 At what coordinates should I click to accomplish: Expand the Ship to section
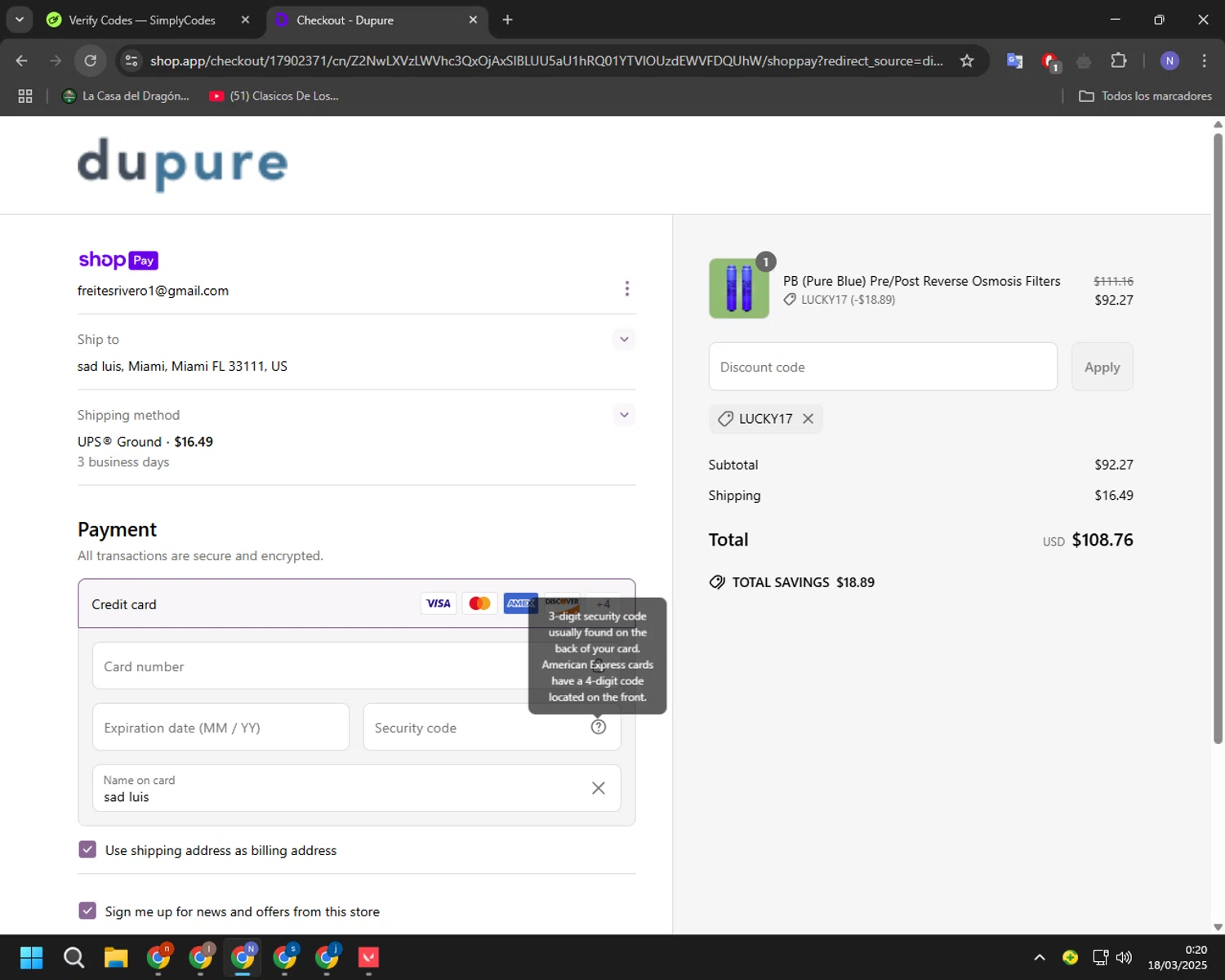point(624,339)
